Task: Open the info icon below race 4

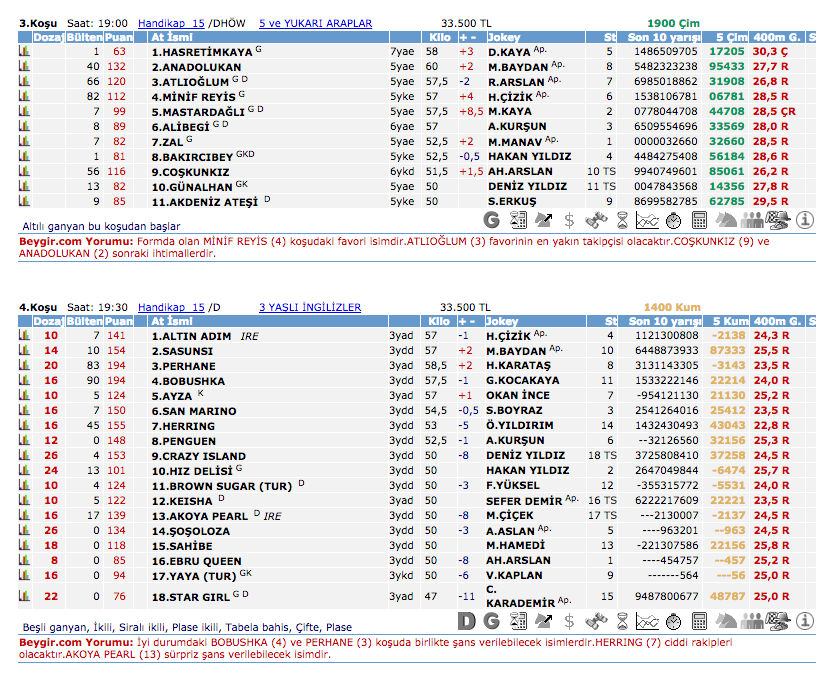Action: click(804, 621)
